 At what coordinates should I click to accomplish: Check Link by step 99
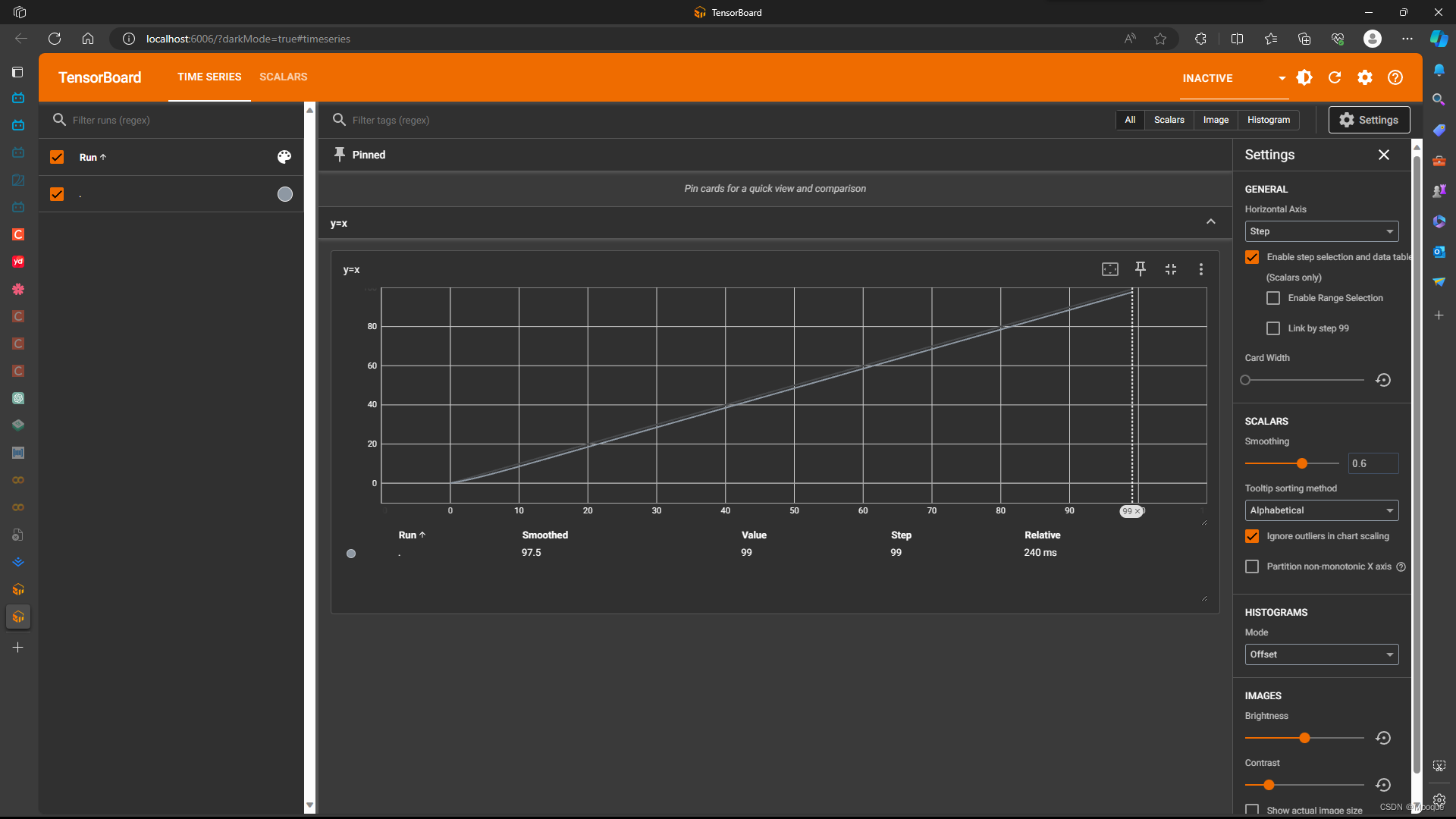pos(1273,328)
